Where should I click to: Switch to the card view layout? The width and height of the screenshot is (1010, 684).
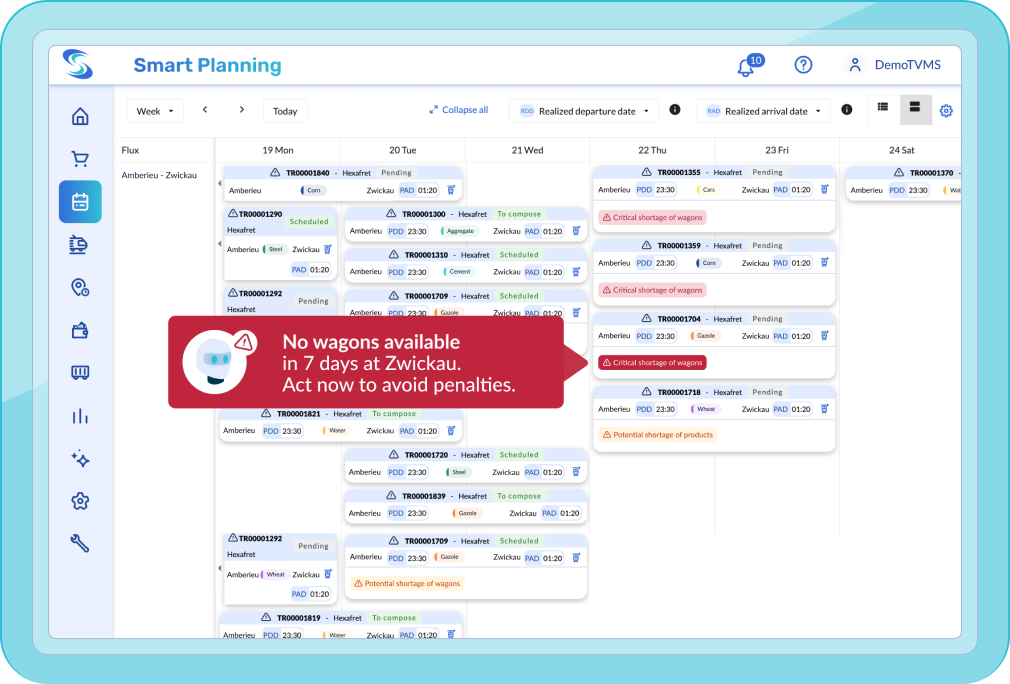coord(915,108)
